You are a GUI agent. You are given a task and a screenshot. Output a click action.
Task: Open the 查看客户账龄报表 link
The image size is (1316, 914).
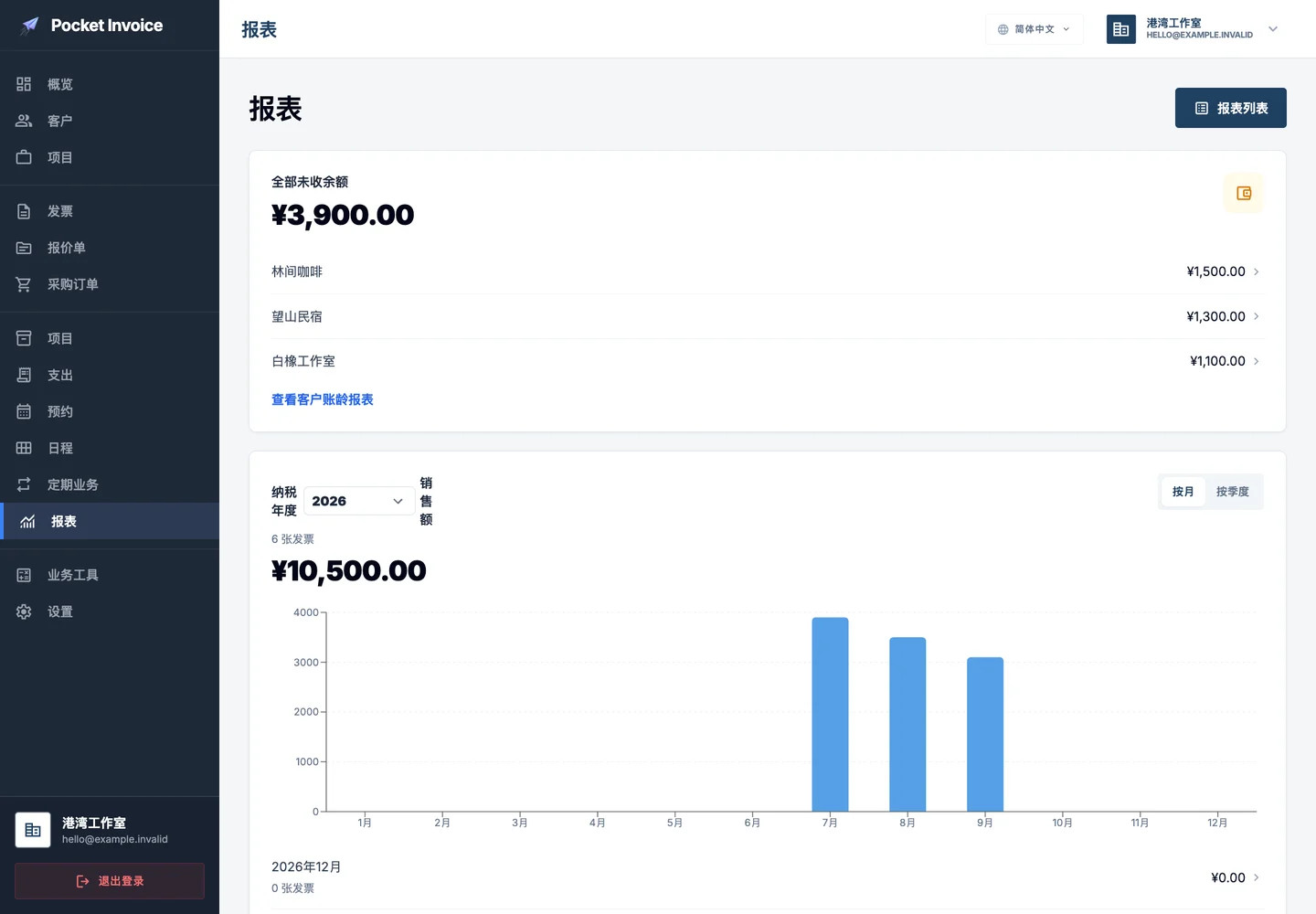tap(323, 399)
